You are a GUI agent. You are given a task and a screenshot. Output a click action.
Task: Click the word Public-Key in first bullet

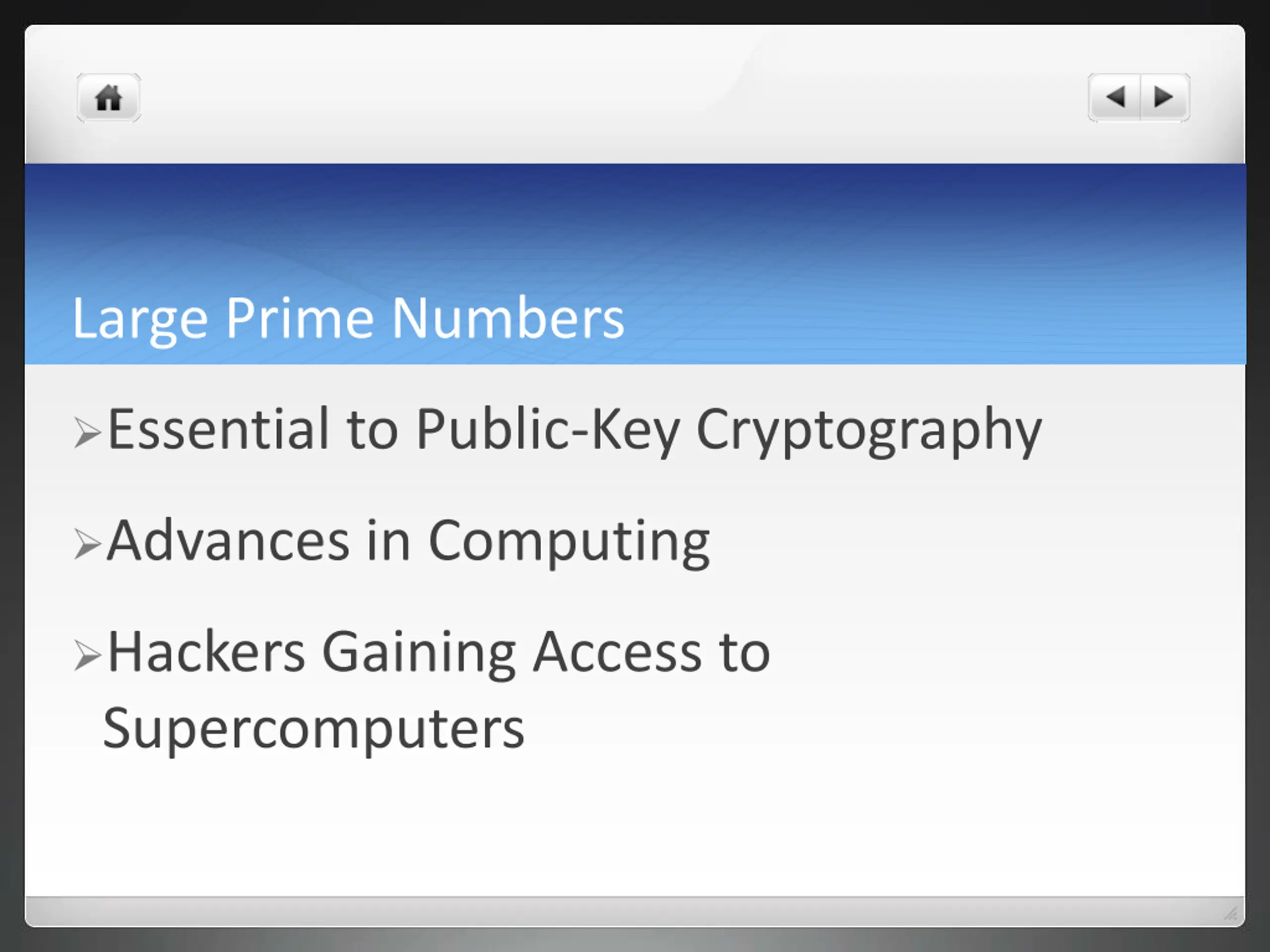(x=548, y=431)
